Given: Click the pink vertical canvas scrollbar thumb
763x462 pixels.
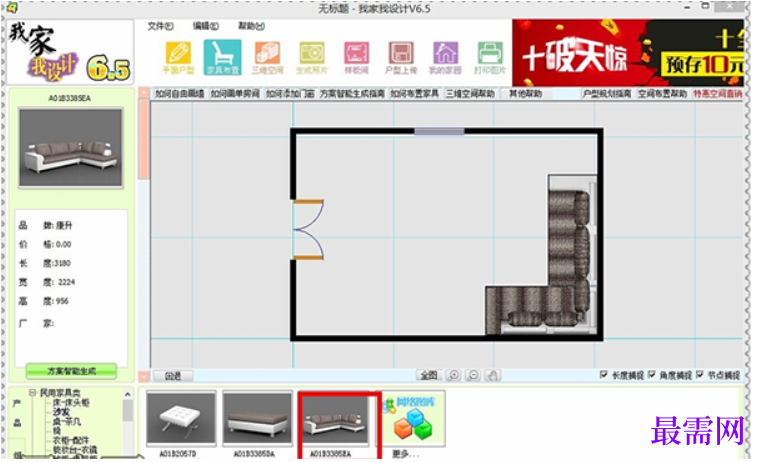Looking at the screenshot, I should click(144, 139).
